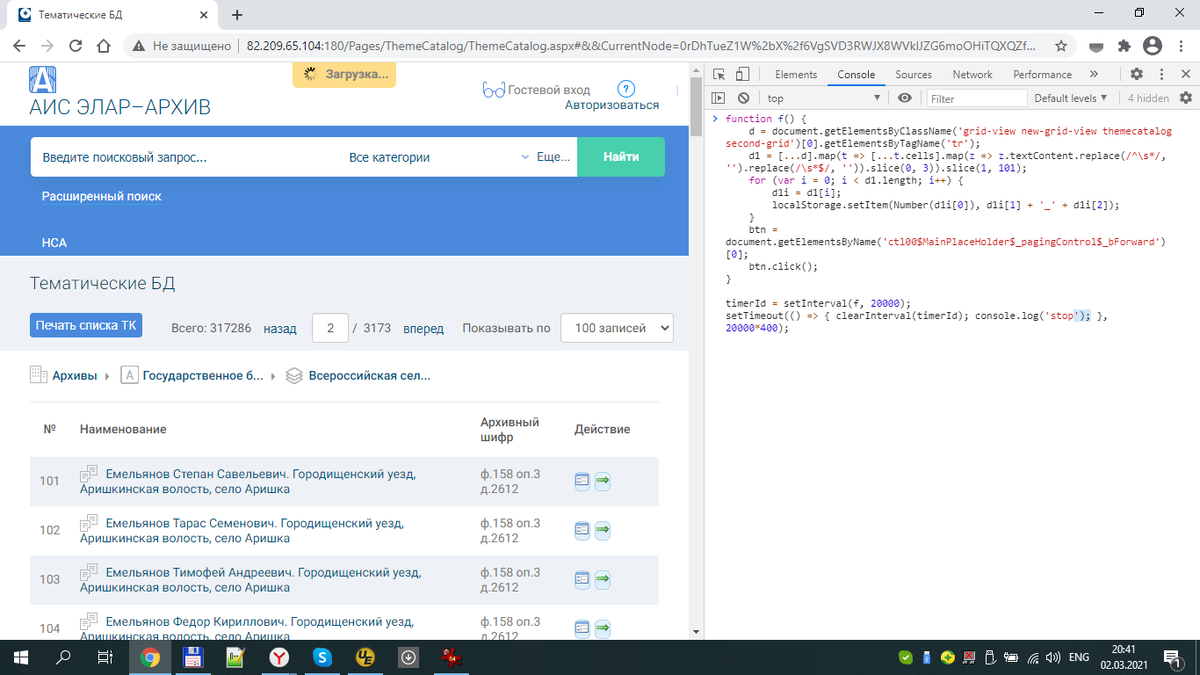The height and width of the screenshot is (675, 1200).
Task: Go back in browser history
Action: pyautogui.click(x=19, y=46)
